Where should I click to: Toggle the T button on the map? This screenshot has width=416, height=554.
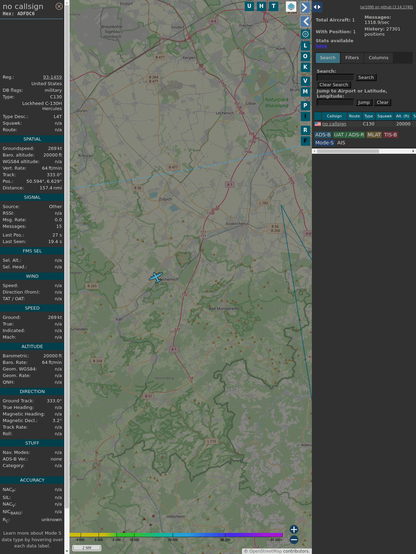point(273,6)
